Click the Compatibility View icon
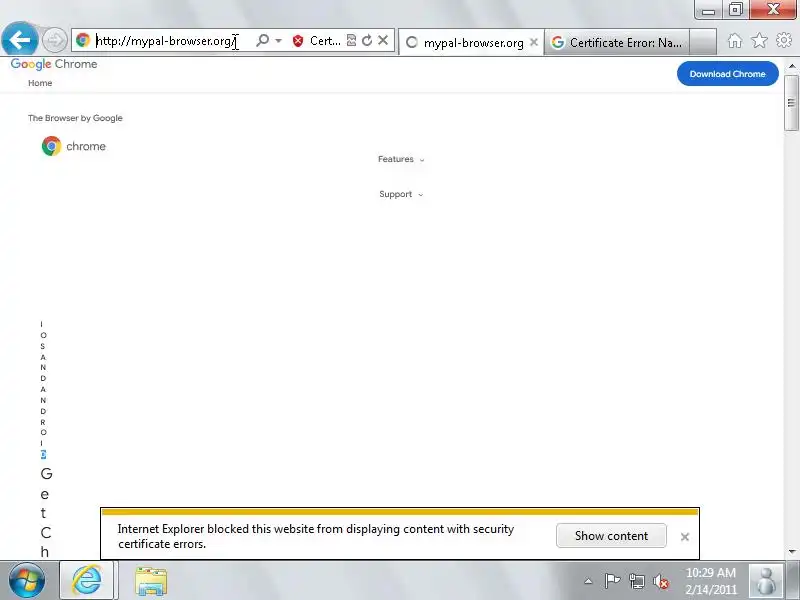The image size is (800, 600). pyautogui.click(x=351, y=40)
